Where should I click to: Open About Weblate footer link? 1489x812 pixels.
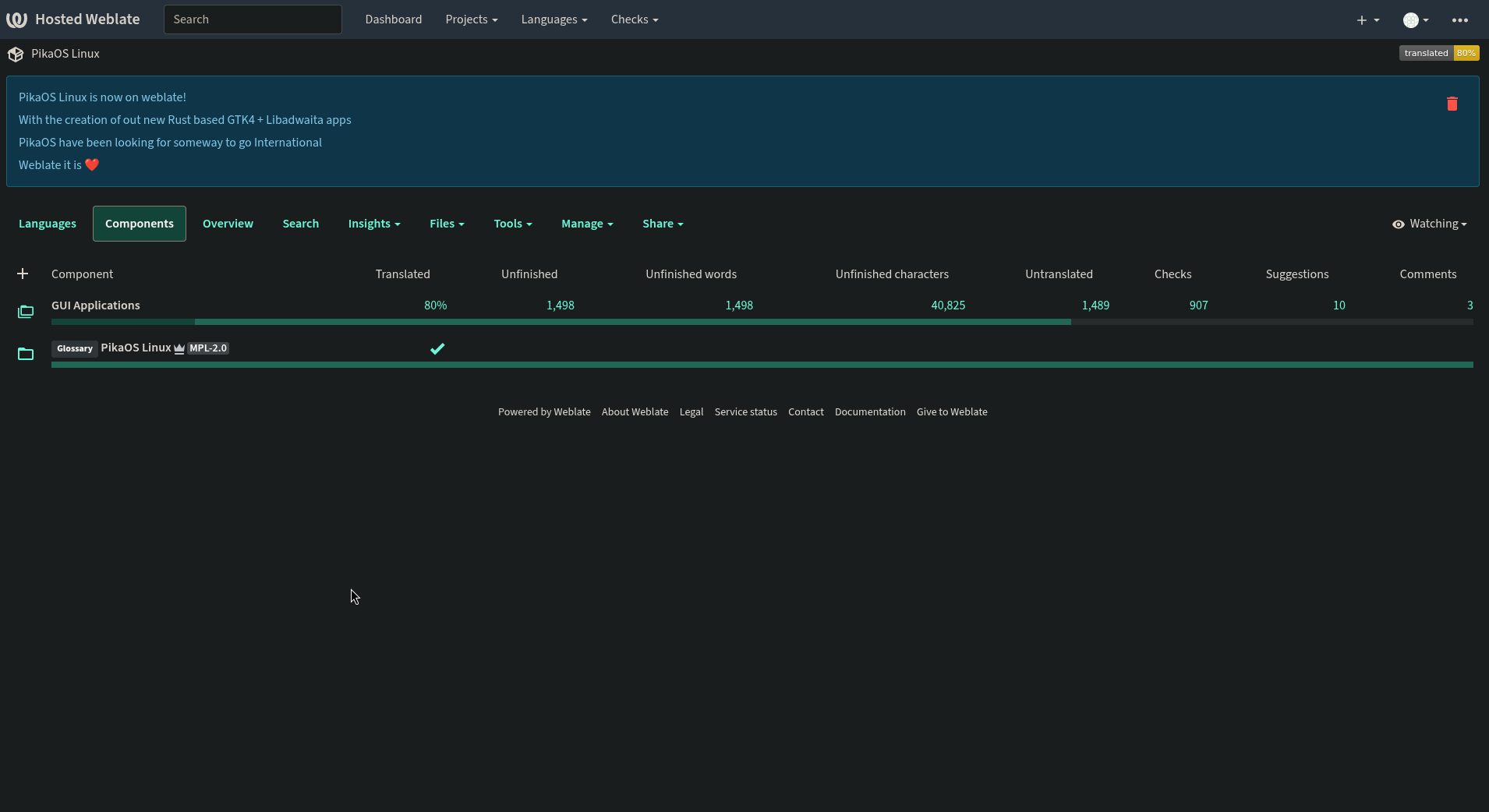coord(635,412)
